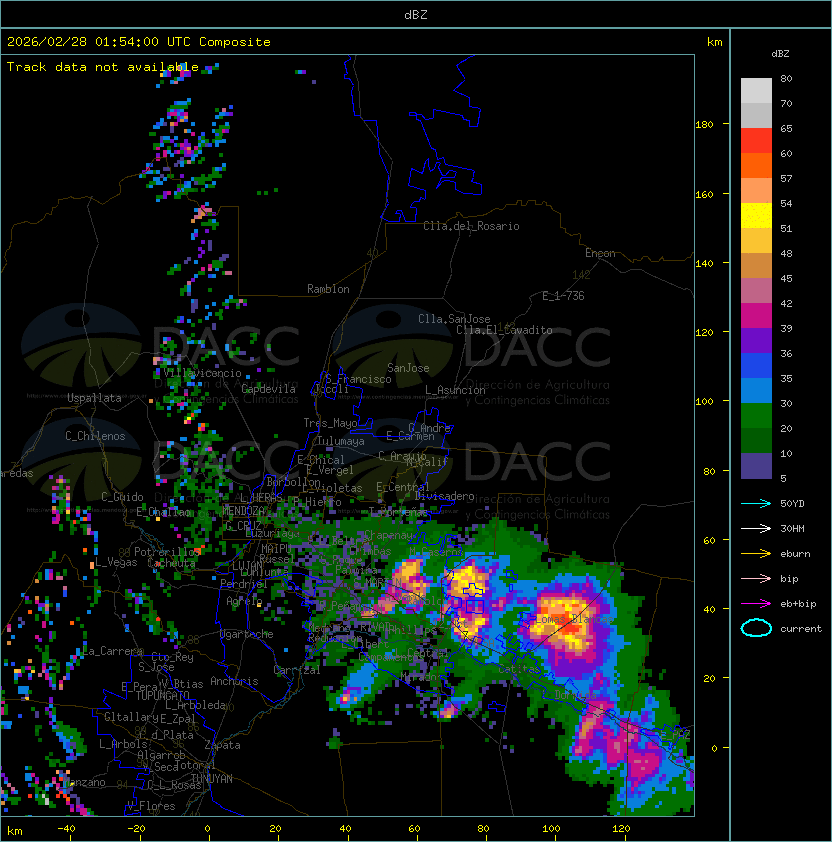Click the 'Clla.El_Cavadito' map label
Image resolution: width=832 pixels, height=842 pixels.
point(504,330)
